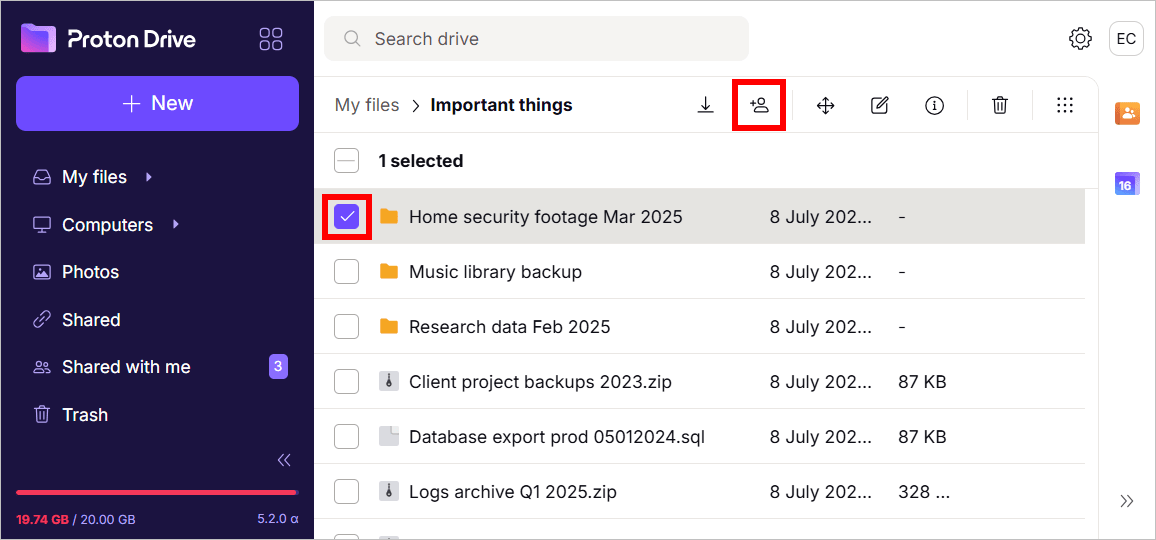Check the Music library backup checkbox
This screenshot has width=1156, height=540.
point(347,271)
